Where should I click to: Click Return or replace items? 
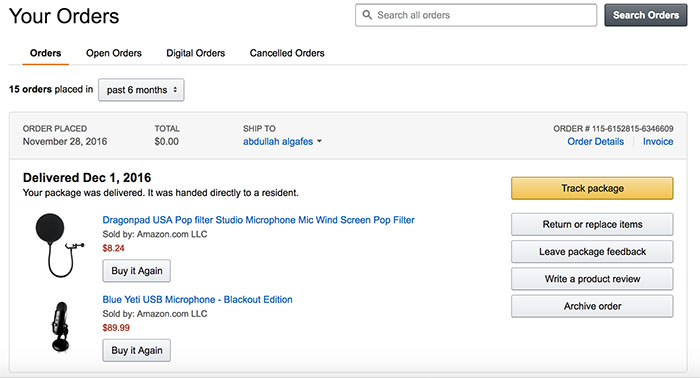[x=592, y=224]
